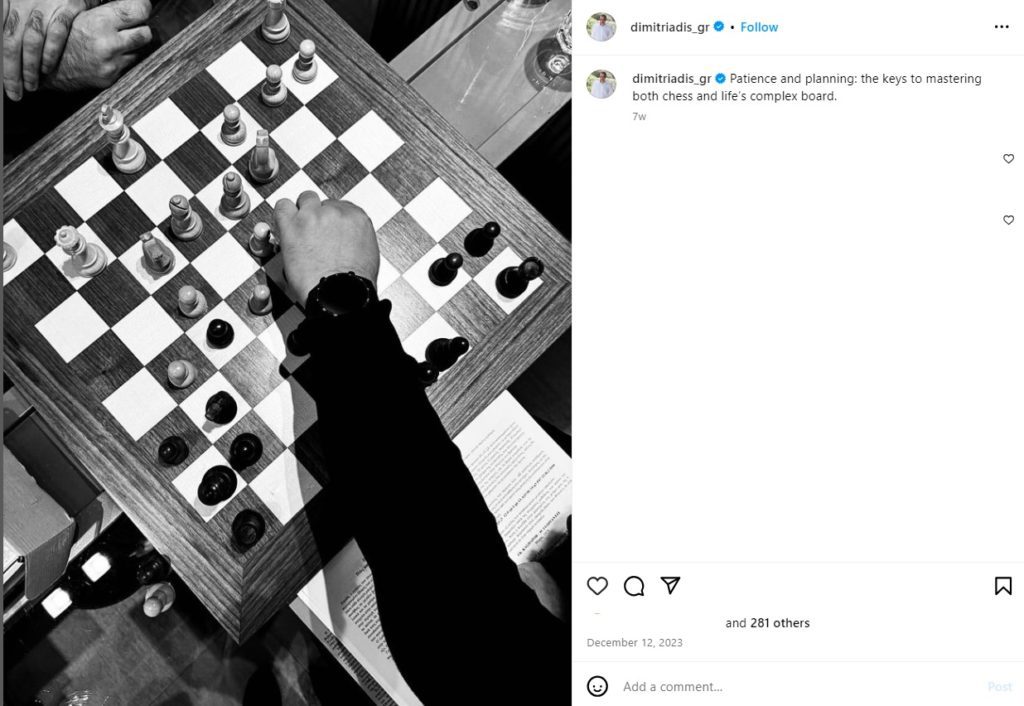Open comments via speech bubble icon
The width and height of the screenshot is (1024, 706).
pos(633,586)
